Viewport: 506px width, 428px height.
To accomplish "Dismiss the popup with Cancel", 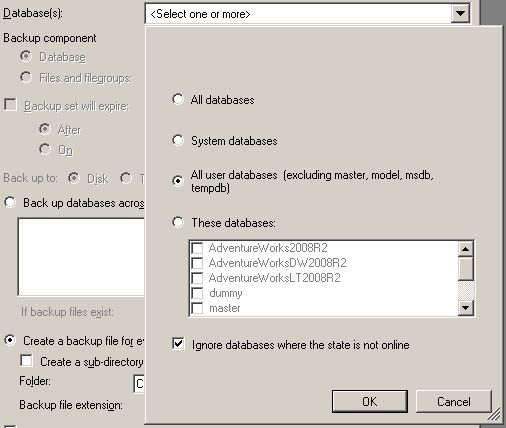I will (x=454, y=401).
